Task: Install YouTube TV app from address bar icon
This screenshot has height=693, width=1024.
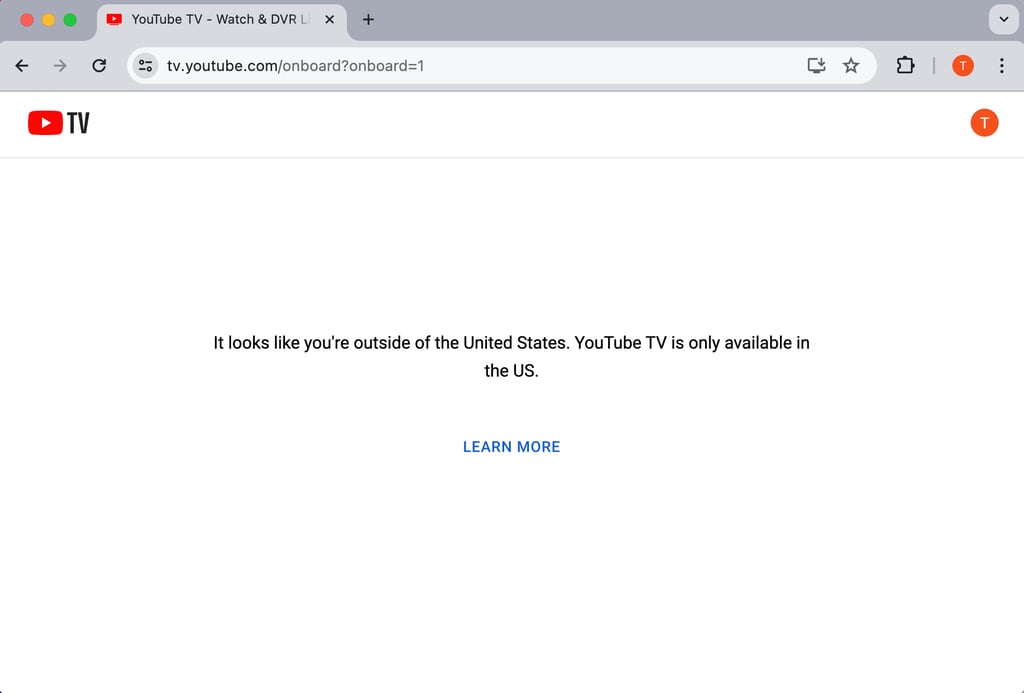Action: [816, 65]
